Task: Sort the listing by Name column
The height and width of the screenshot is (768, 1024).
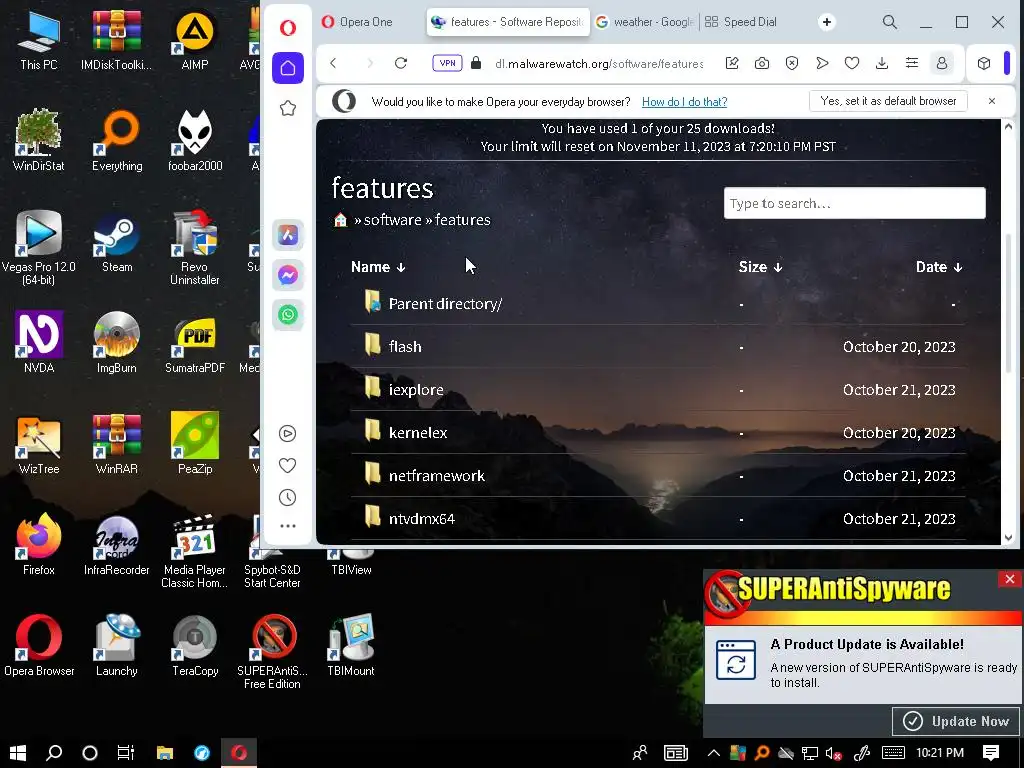Action: pos(378,267)
